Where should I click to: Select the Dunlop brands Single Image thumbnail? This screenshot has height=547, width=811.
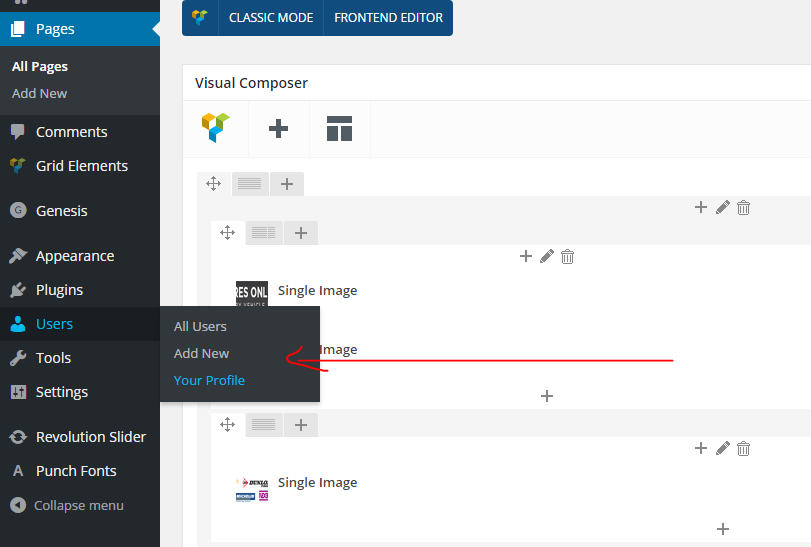coord(252,489)
